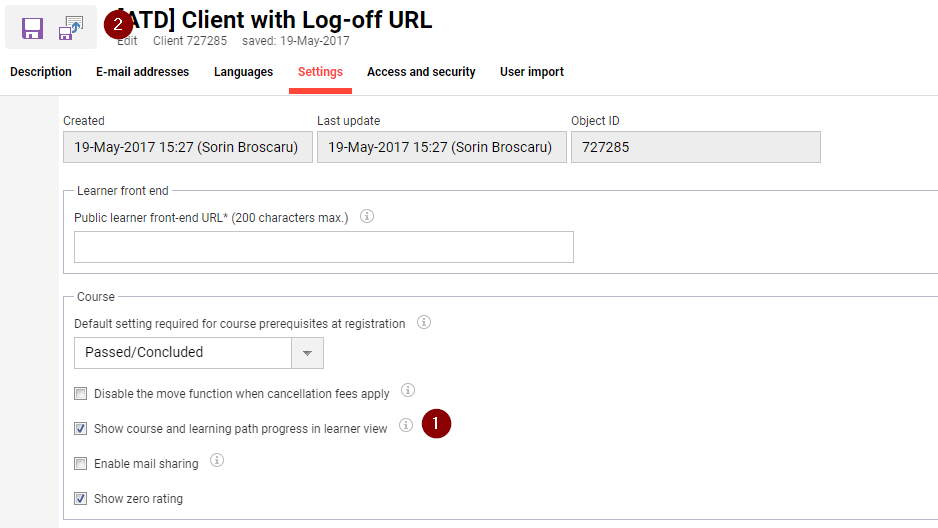Click the red numbered marker 1

(x=436, y=424)
